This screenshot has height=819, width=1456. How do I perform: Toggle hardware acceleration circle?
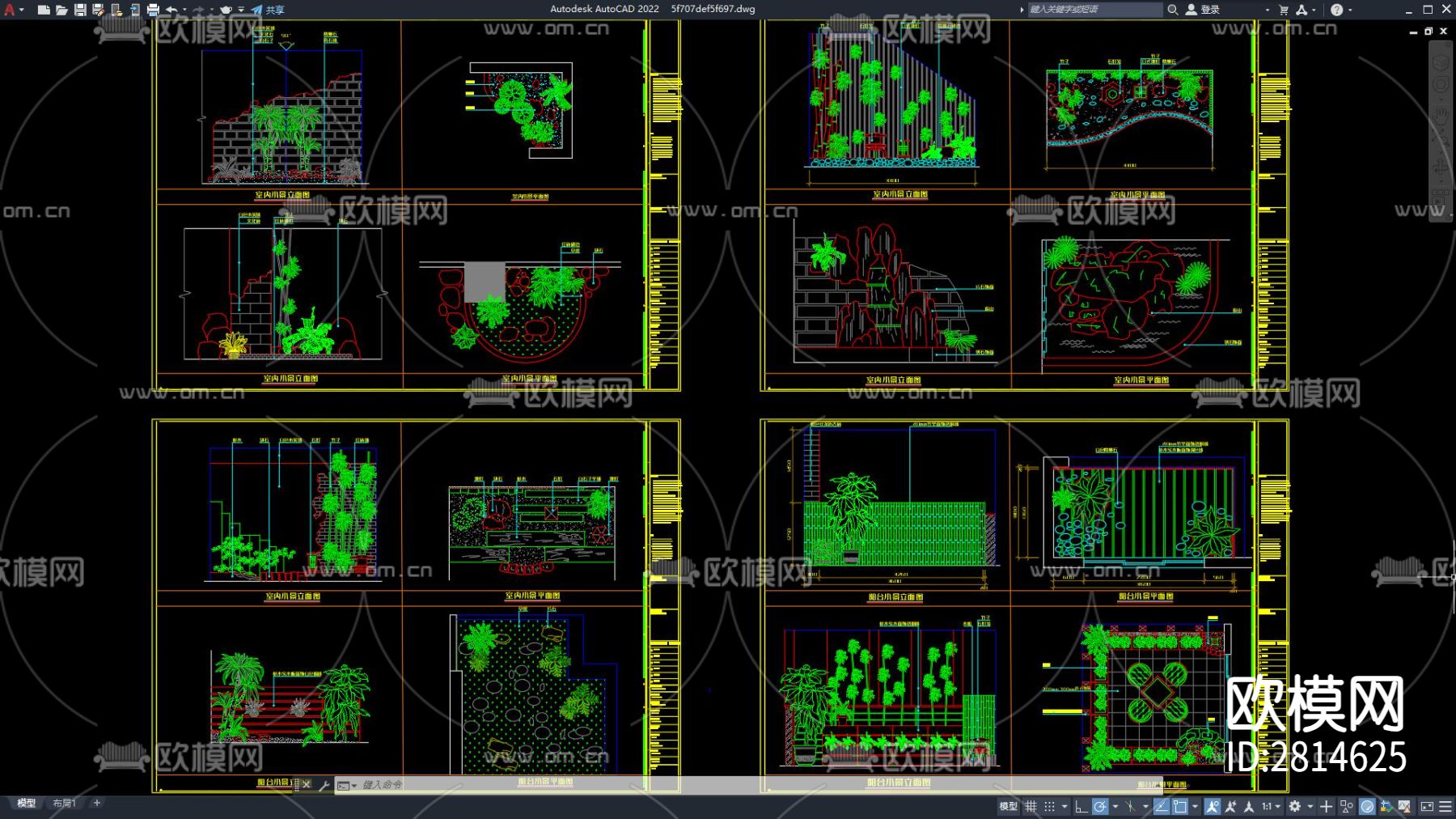pyautogui.click(x=1367, y=807)
